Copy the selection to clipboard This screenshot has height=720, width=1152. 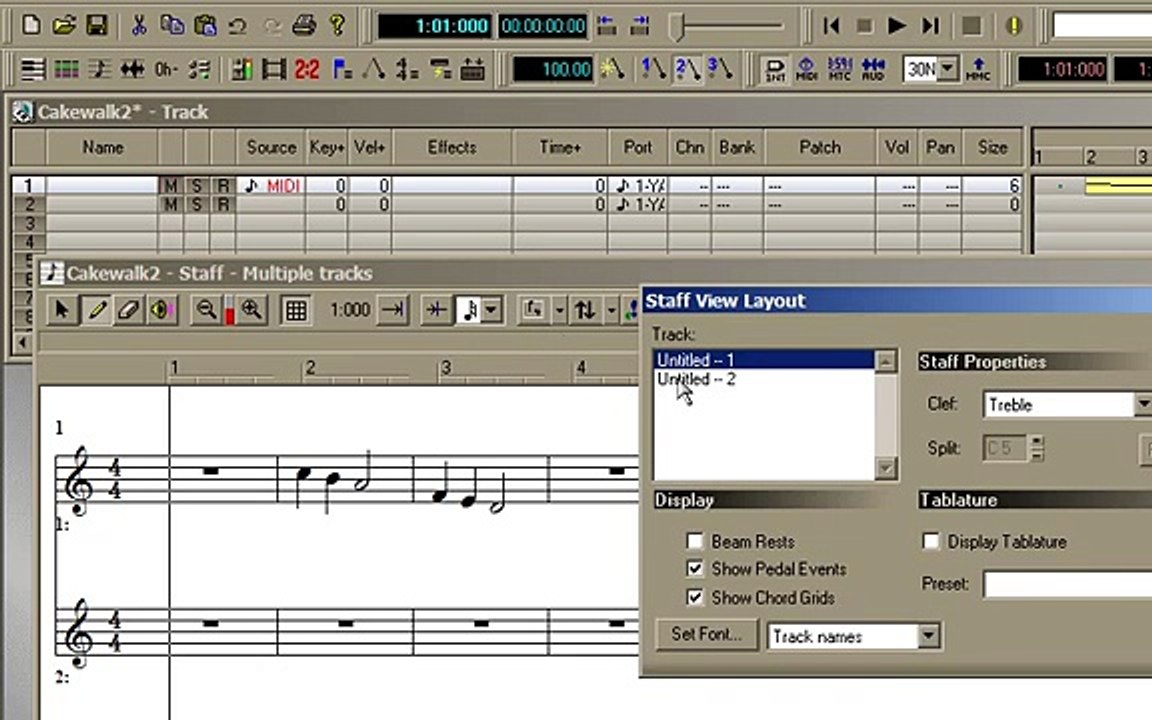click(x=172, y=26)
